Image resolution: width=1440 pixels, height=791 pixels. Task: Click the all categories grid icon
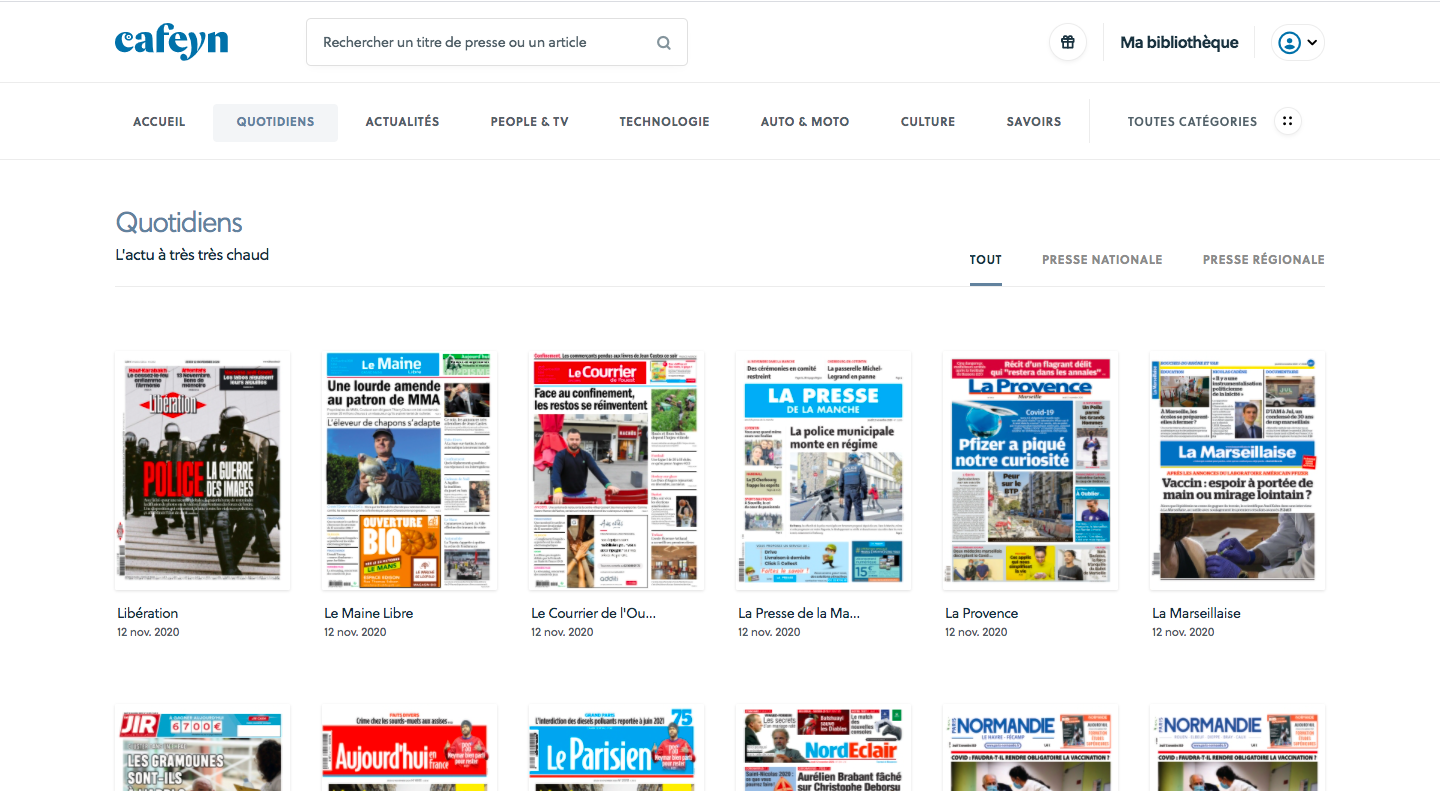(1288, 121)
